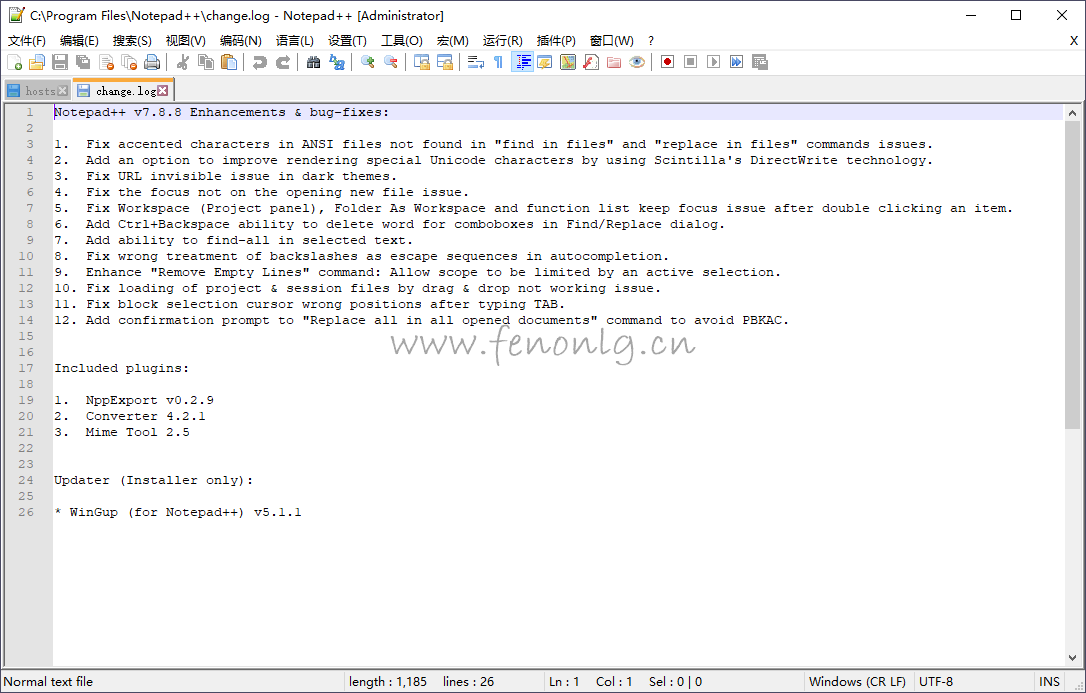Click the Undo arrow icon
1086x693 pixels.
260,62
